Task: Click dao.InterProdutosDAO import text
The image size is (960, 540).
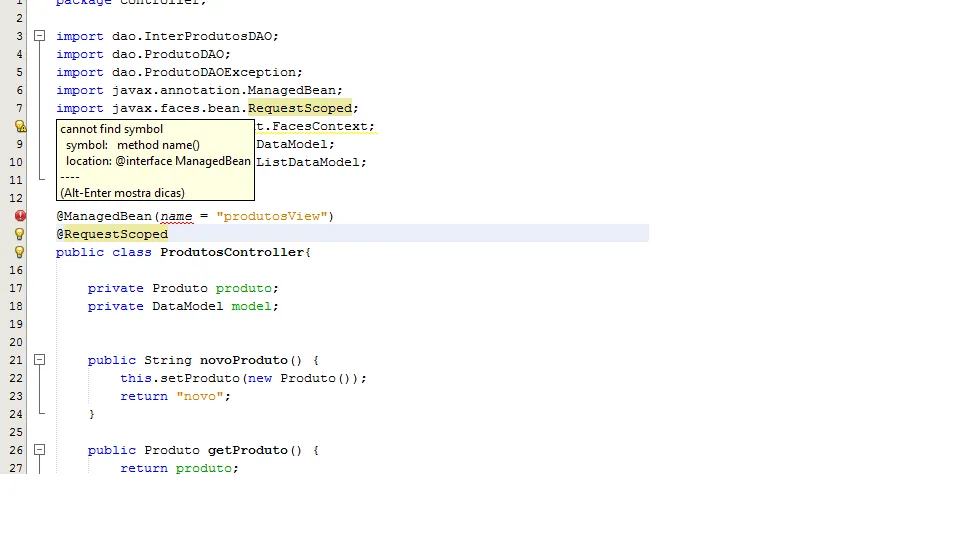Action: [192, 36]
